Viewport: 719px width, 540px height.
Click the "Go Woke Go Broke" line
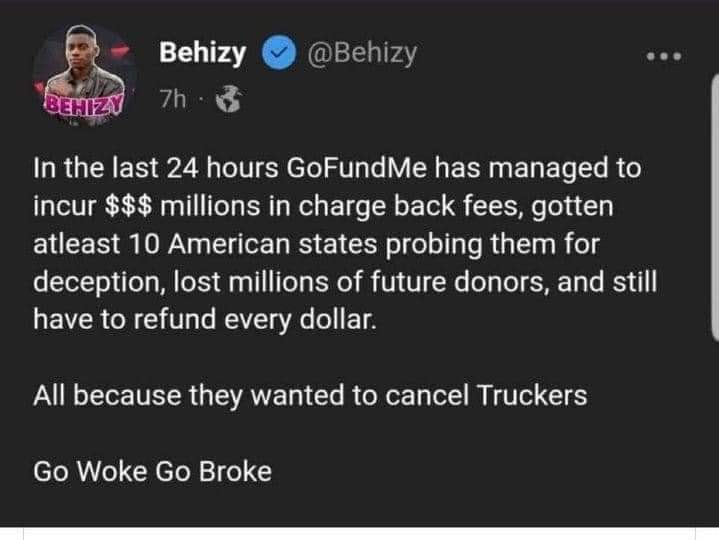click(153, 471)
